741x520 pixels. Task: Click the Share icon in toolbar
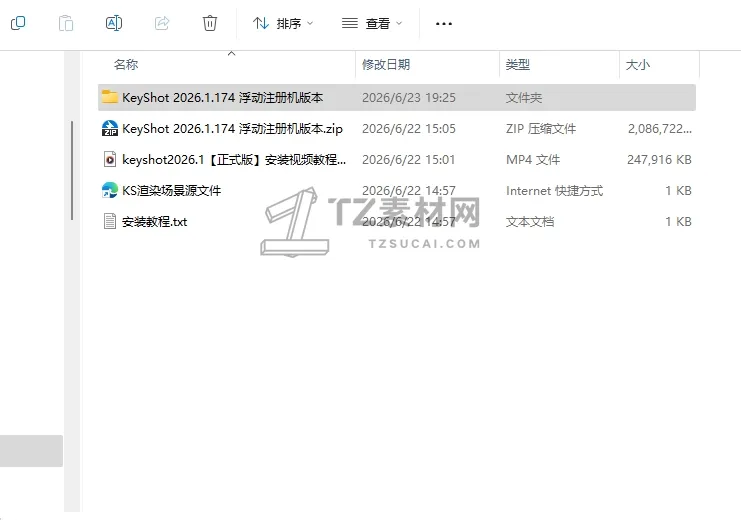[x=162, y=23]
